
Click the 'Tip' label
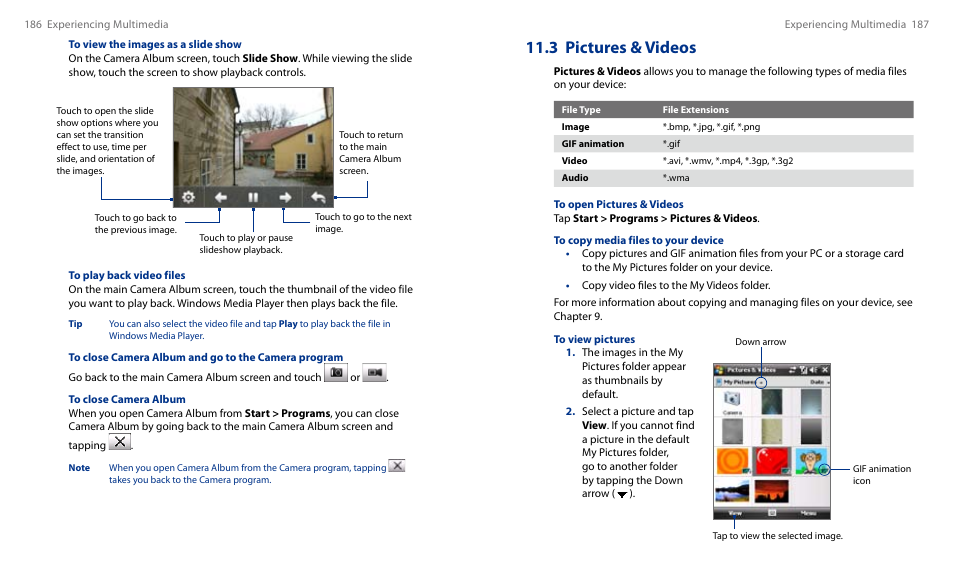[x=75, y=324]
